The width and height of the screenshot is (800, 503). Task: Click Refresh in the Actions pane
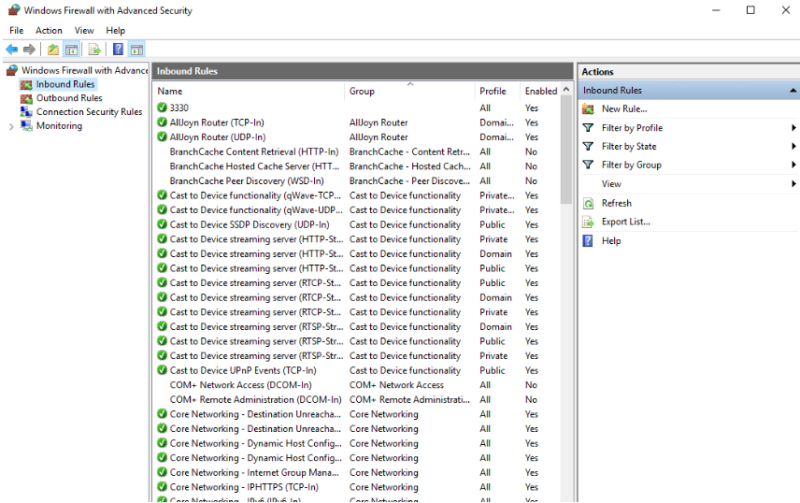pos(616,203)
